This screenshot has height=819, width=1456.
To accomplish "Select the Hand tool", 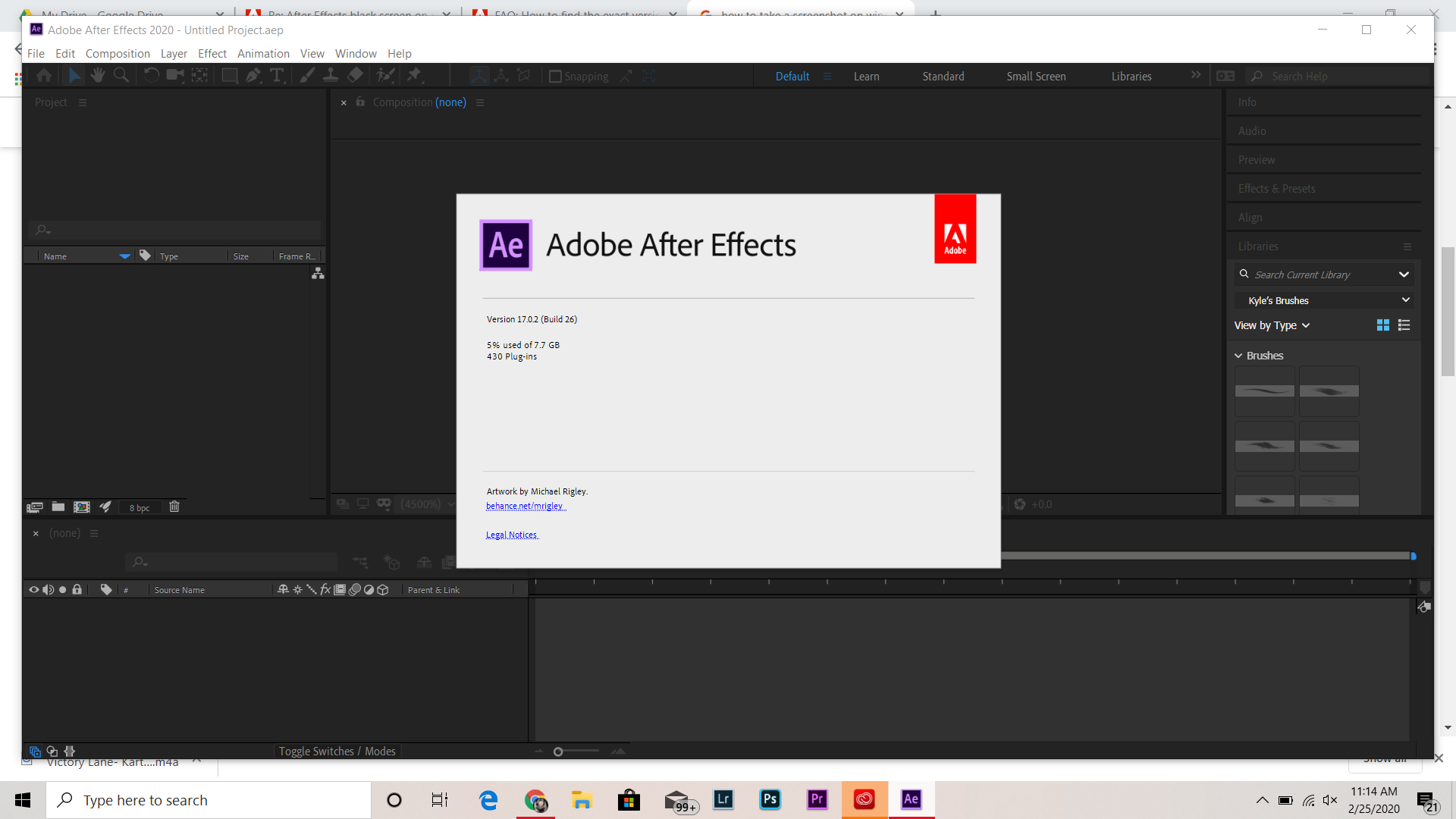I will (97, 75).
